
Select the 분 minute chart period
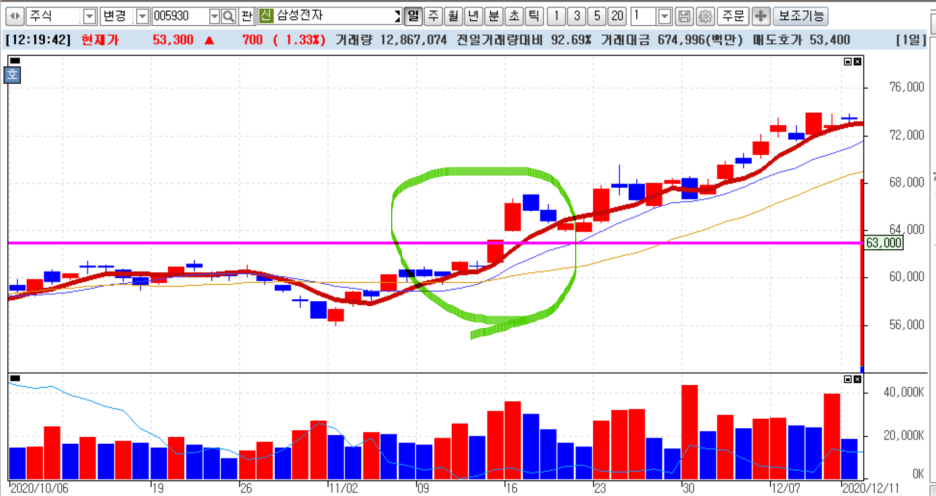494,16
